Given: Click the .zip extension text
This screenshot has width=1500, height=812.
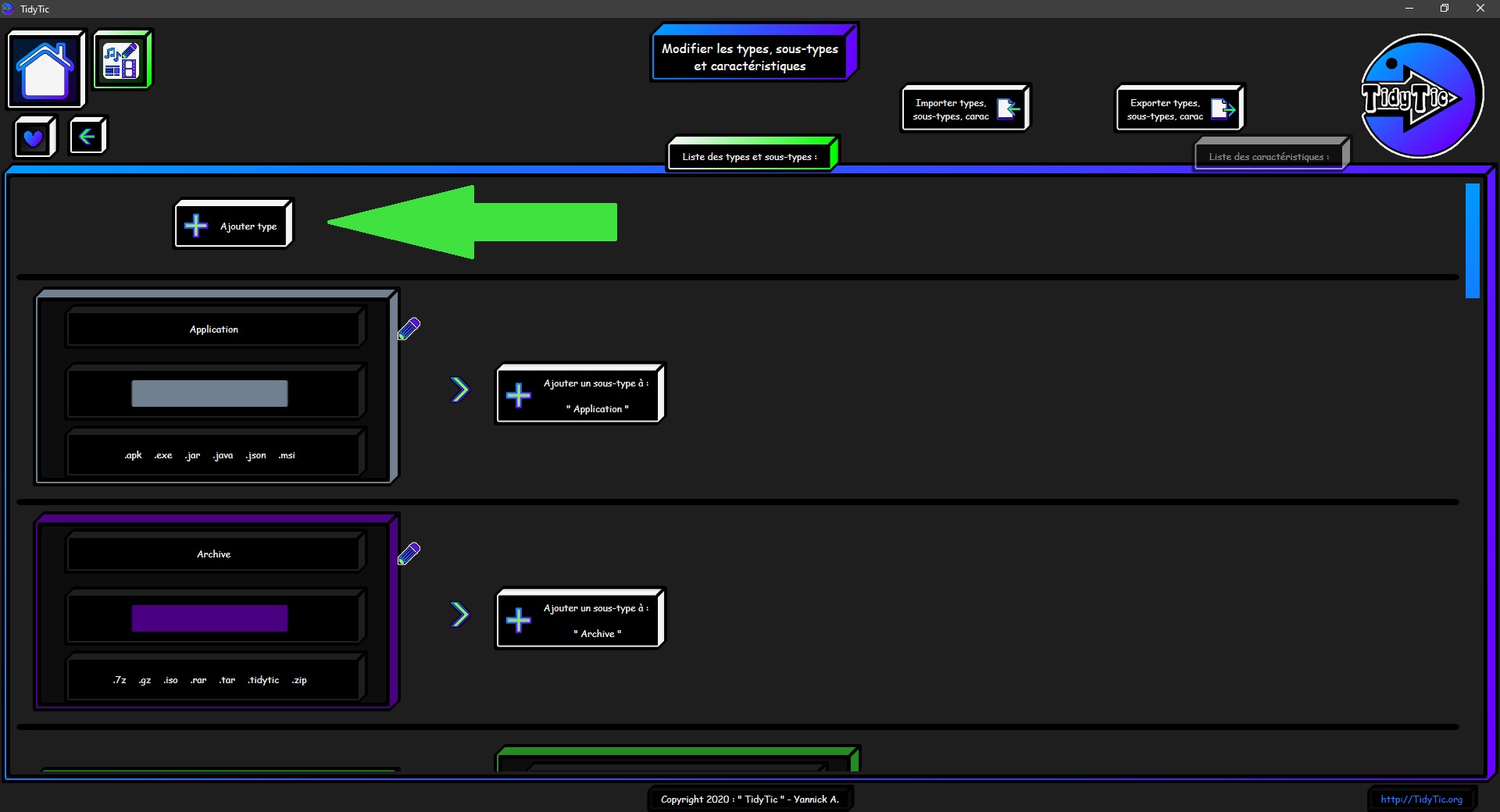Looking at the screenshot, I should pyautogui.click(x=299, y=680).
